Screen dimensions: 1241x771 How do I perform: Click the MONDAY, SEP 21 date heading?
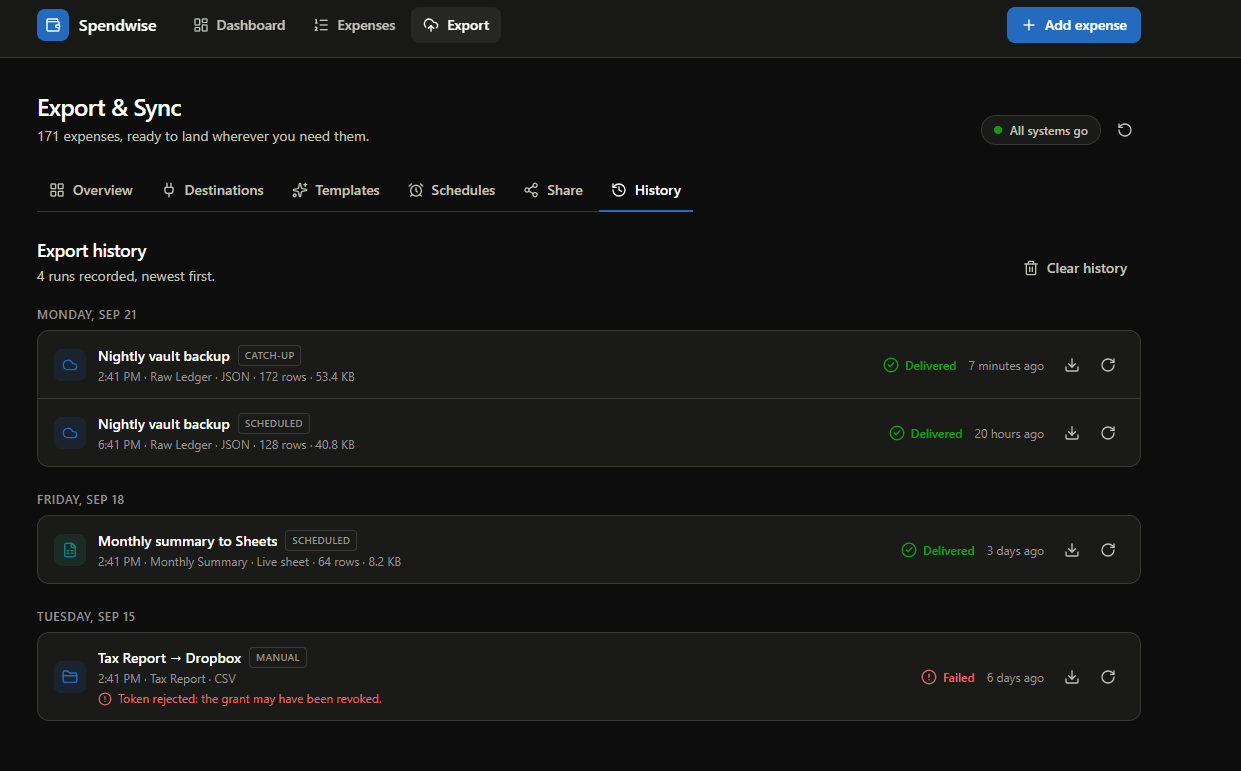[x=87, y=314]
